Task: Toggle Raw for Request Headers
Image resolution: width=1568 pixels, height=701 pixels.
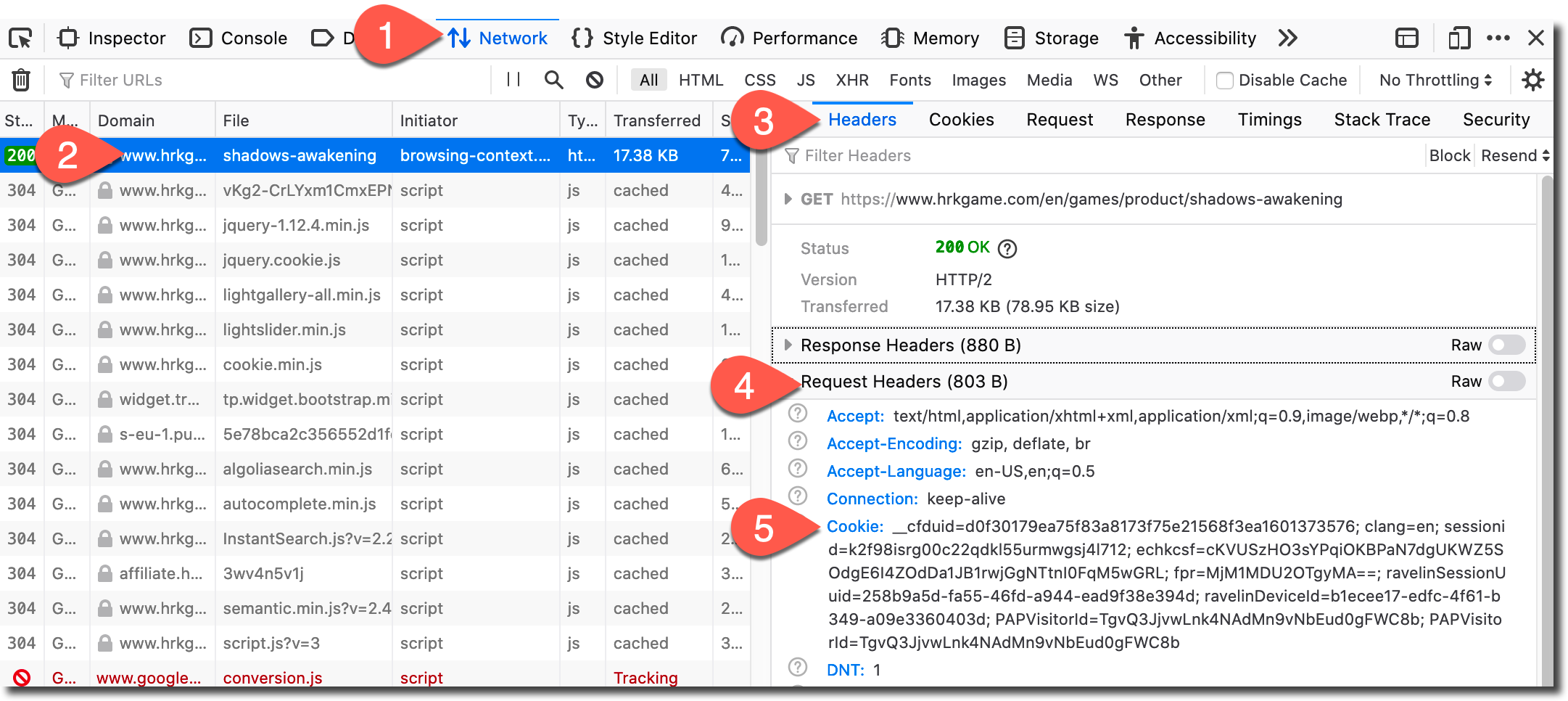Action: pyautogui.click(x=1506, y=382)
